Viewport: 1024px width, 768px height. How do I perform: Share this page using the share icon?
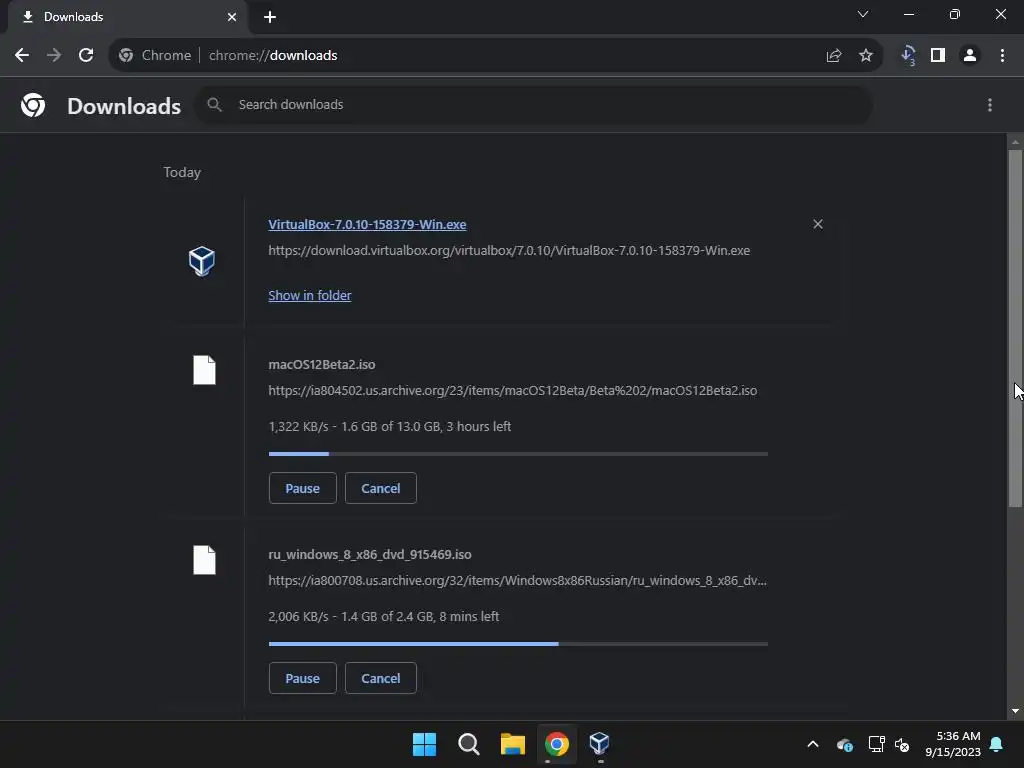tap(833, 56)
